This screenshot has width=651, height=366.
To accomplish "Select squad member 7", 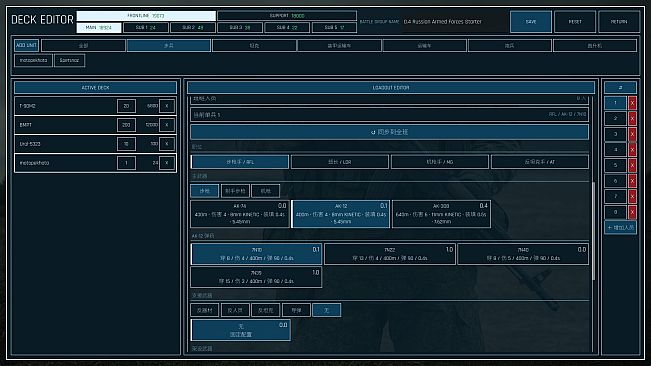I will 615,196.
